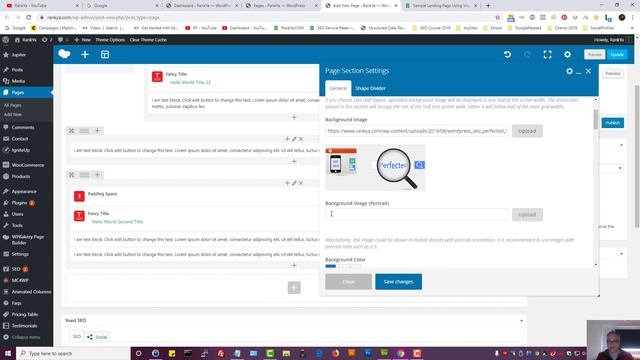Screen dimensions: 640x360
Task: Open Windows Start menu
Action: [x=8, y=353]
